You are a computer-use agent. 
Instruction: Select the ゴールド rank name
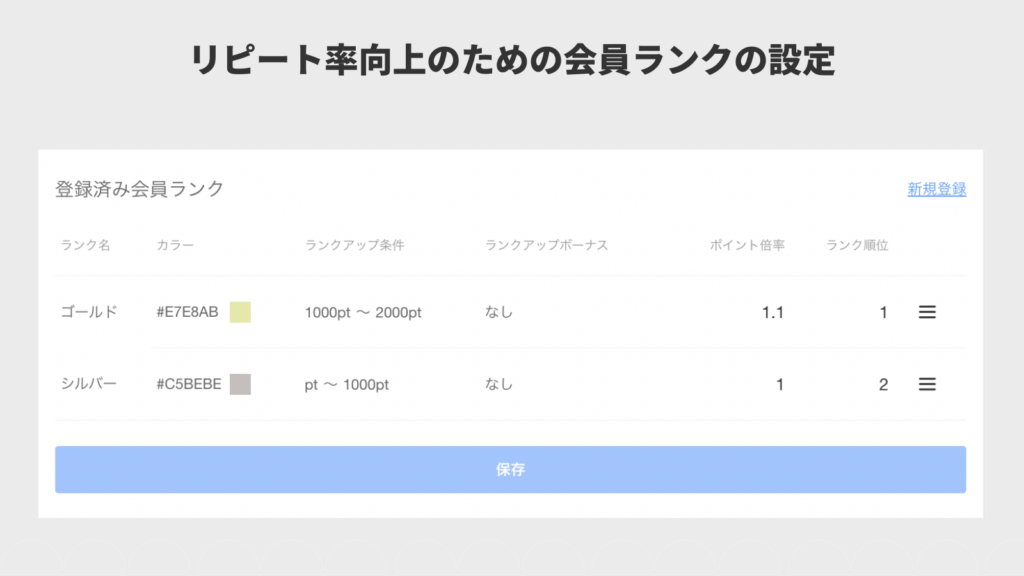89,312
